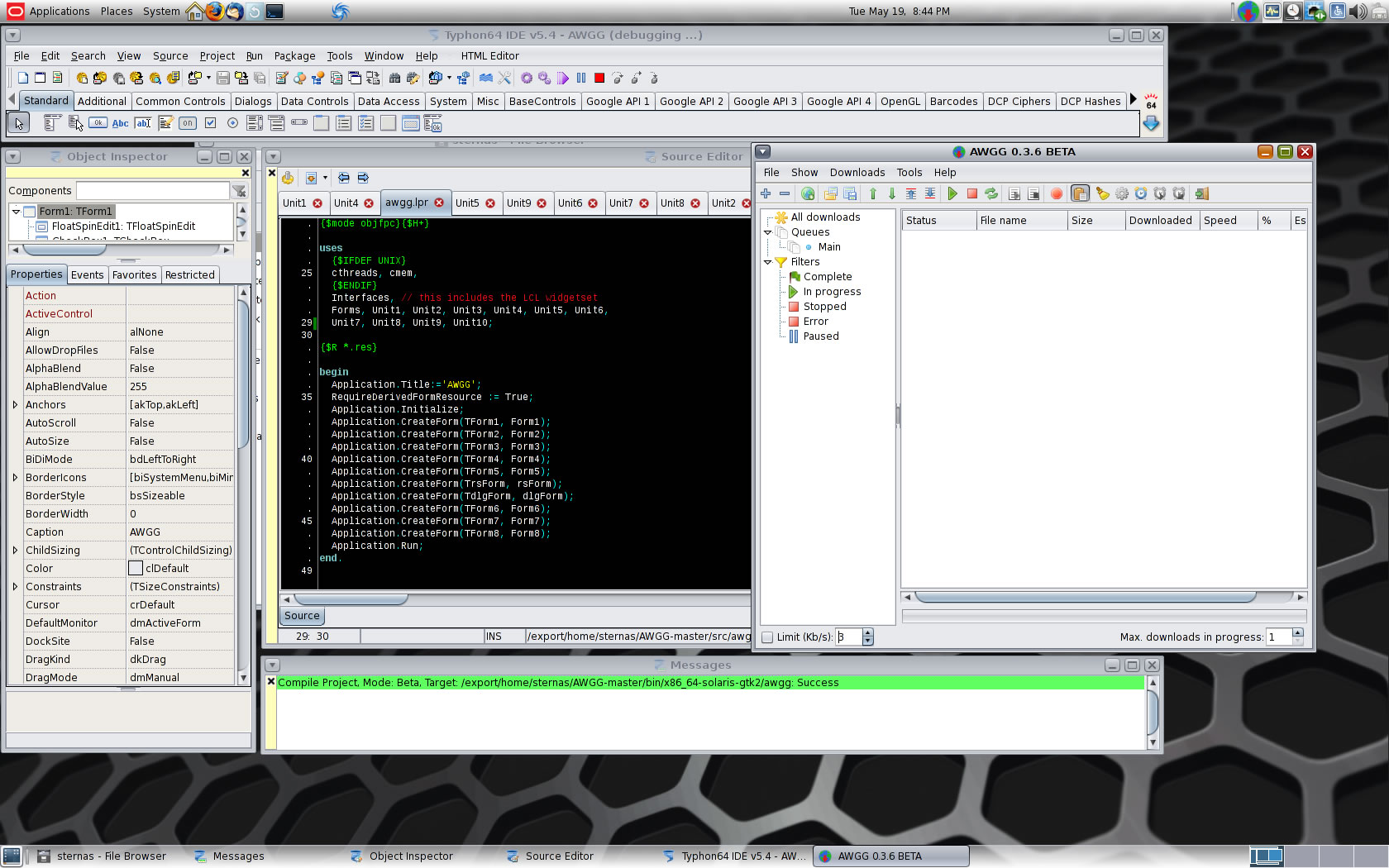Click New Unit icon in Typhon toolbar

tap(23, 78)
